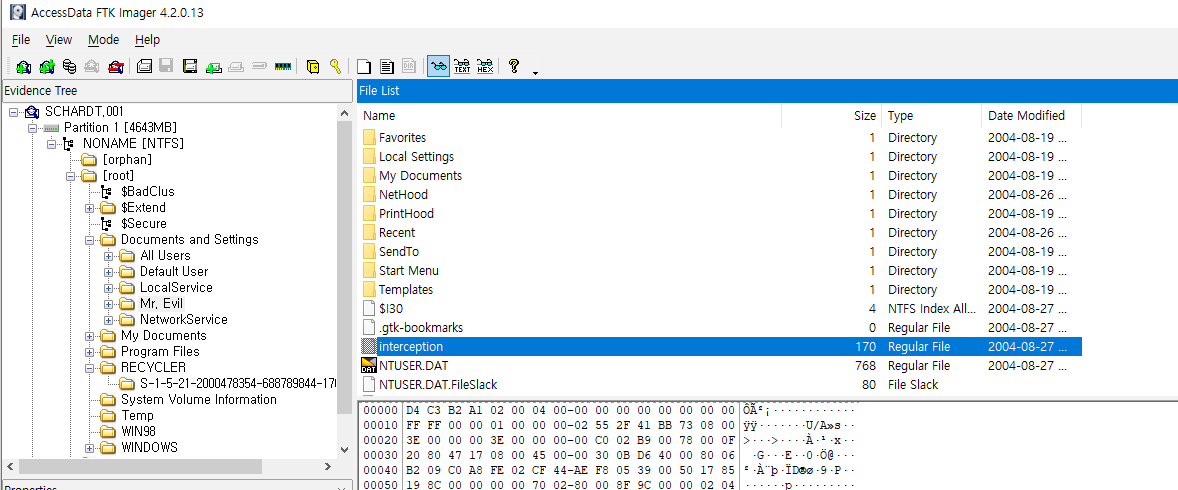Click the NTUSER.DAT file icon
Screen dimensions: 1178x490
[x=368, y=366]
